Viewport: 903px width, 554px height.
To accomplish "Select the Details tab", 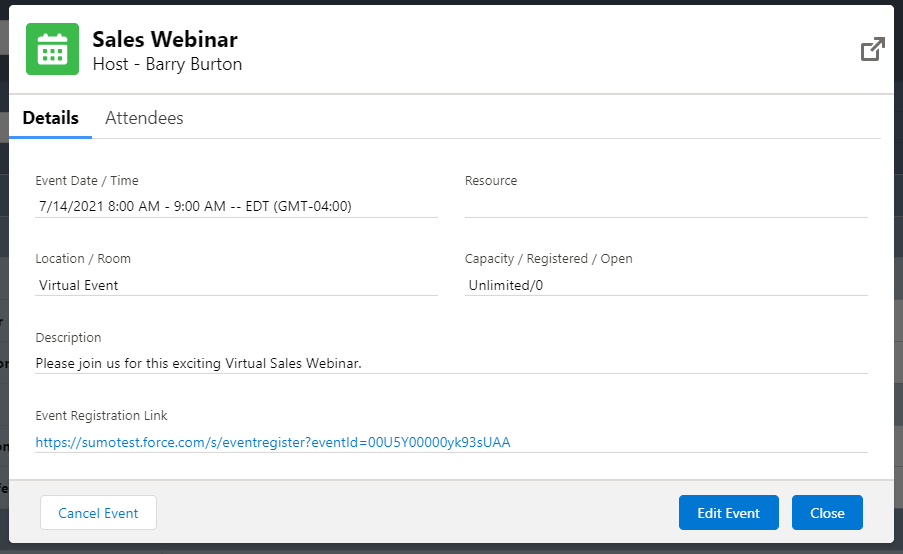I will tap(51, 118).
